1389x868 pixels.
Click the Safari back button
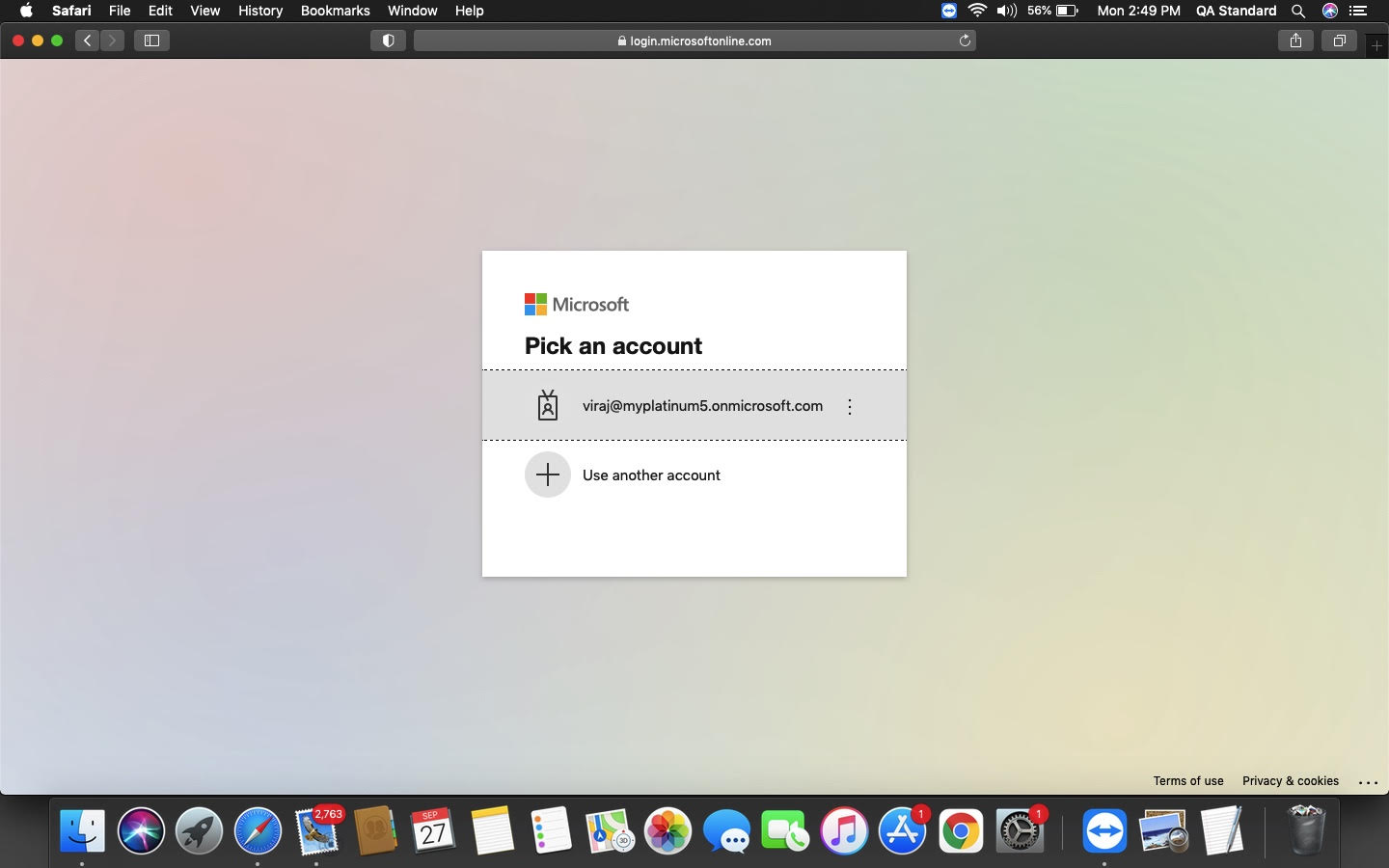coord(88,41)
